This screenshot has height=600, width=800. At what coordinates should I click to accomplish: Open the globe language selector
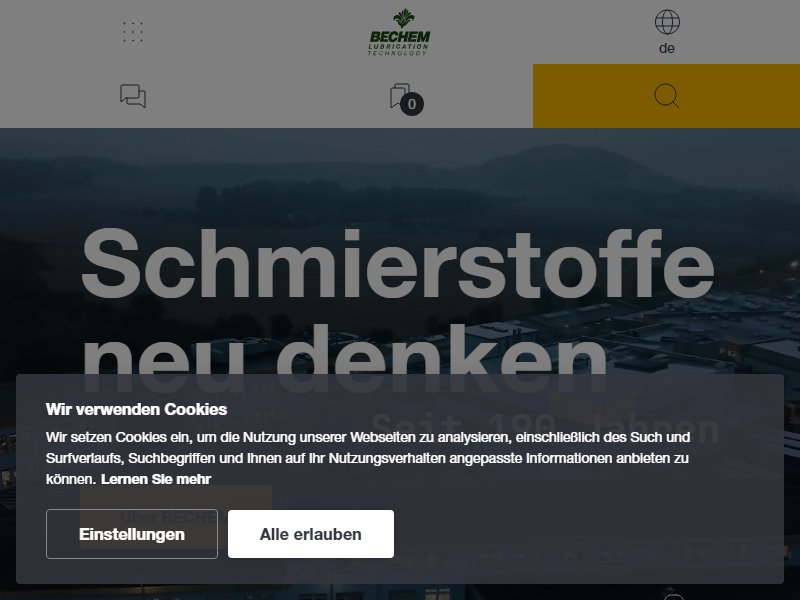(x=667, y=22)
